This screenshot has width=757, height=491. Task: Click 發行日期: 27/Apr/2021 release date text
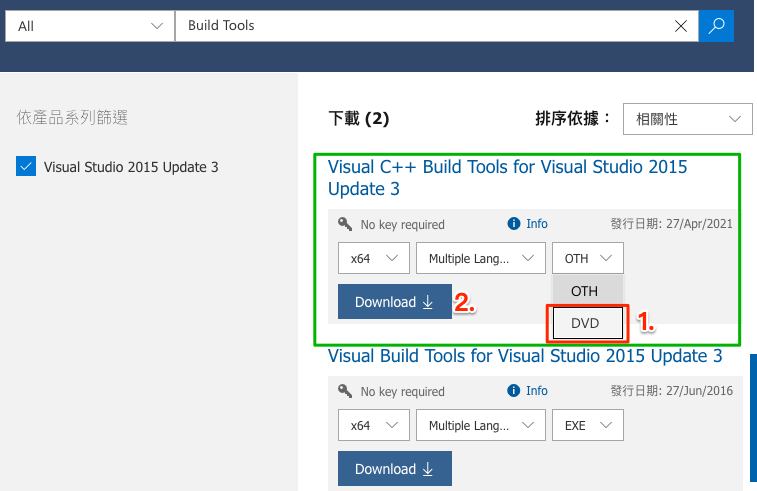point(672,224)
